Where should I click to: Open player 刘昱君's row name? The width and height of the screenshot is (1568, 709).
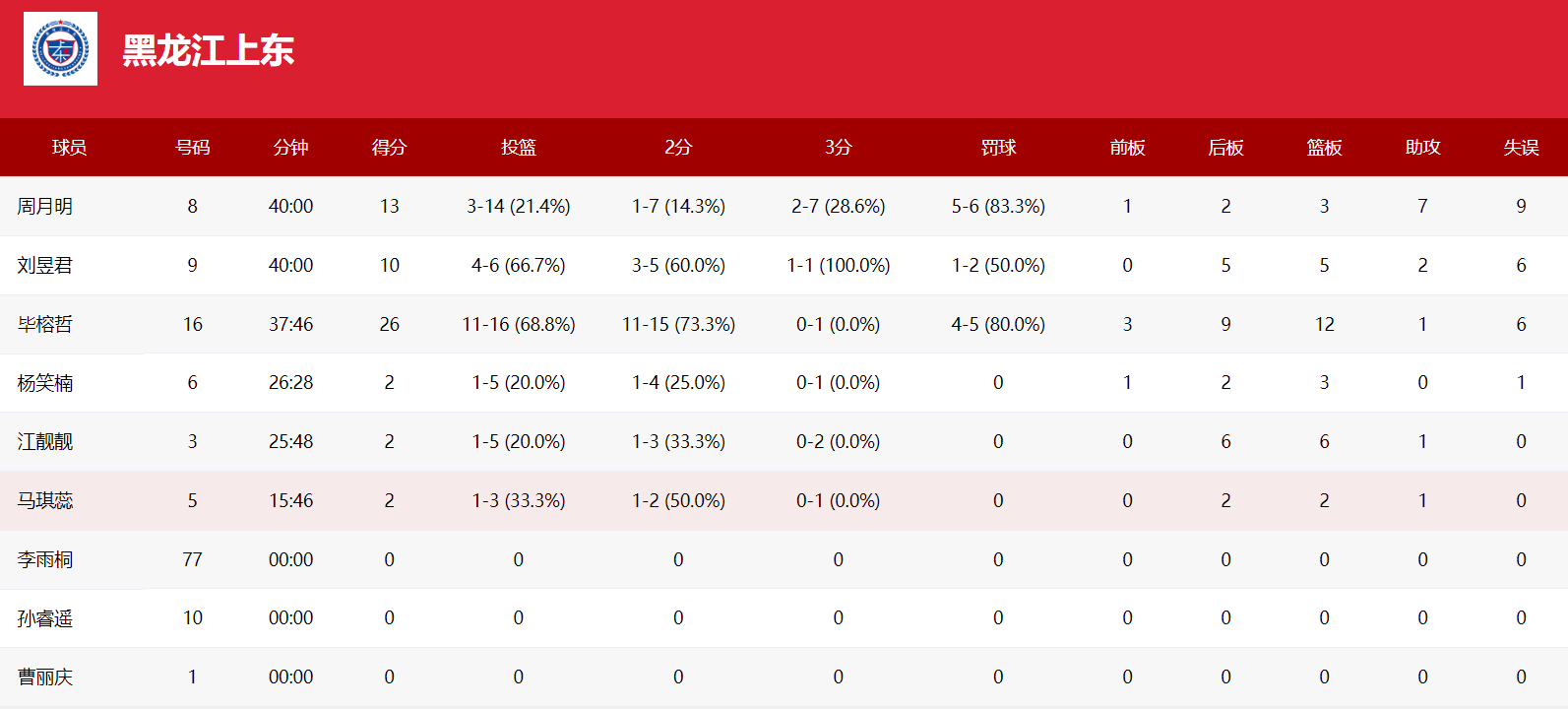coord(45,266)
